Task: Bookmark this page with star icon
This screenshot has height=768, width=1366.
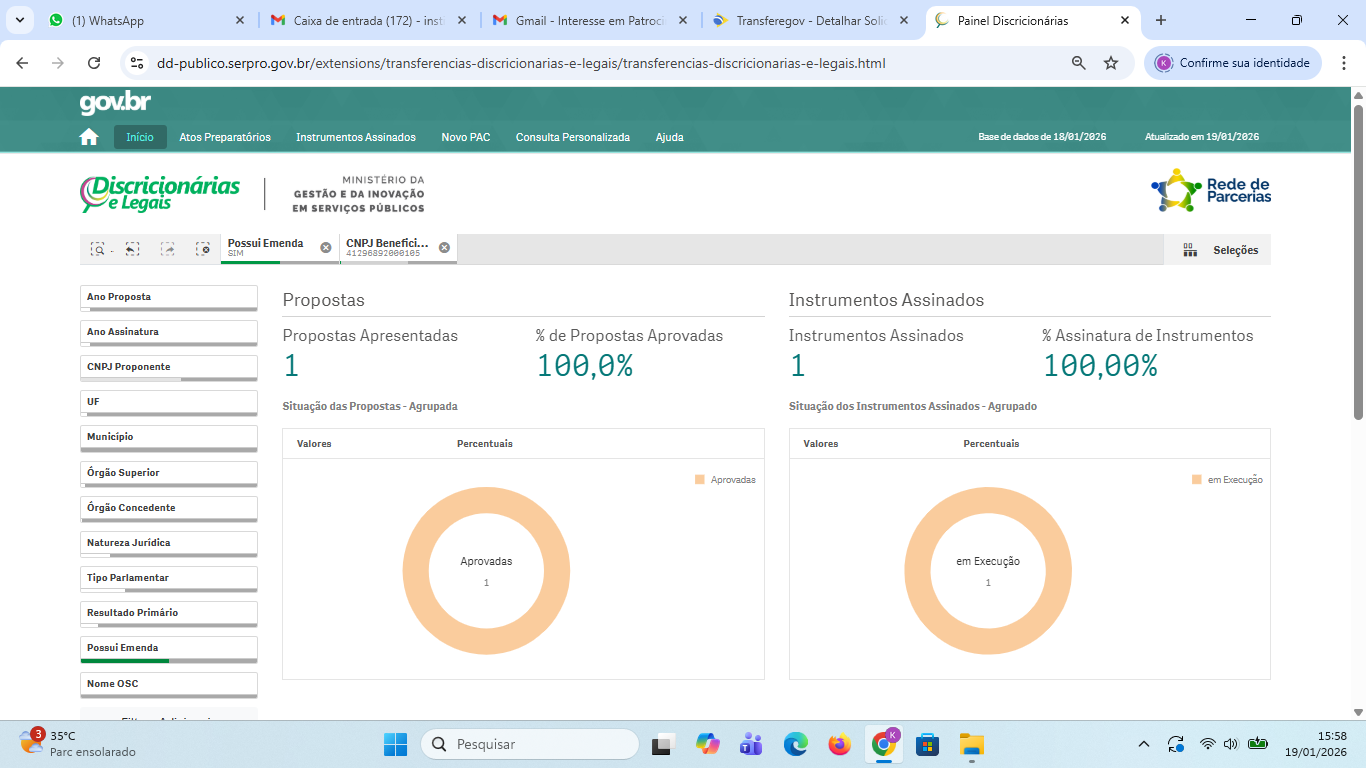Action: point(1111,63)
